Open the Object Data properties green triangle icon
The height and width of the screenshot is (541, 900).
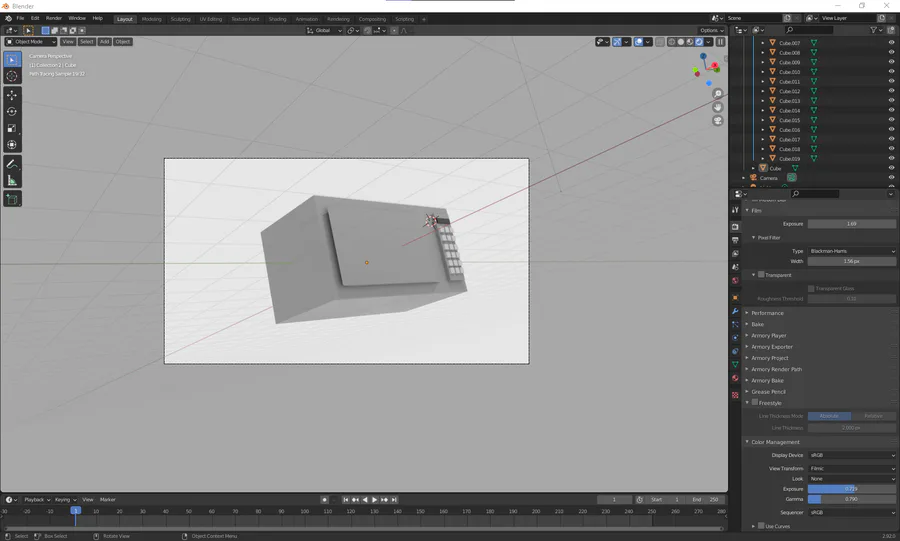coord(735,364)
